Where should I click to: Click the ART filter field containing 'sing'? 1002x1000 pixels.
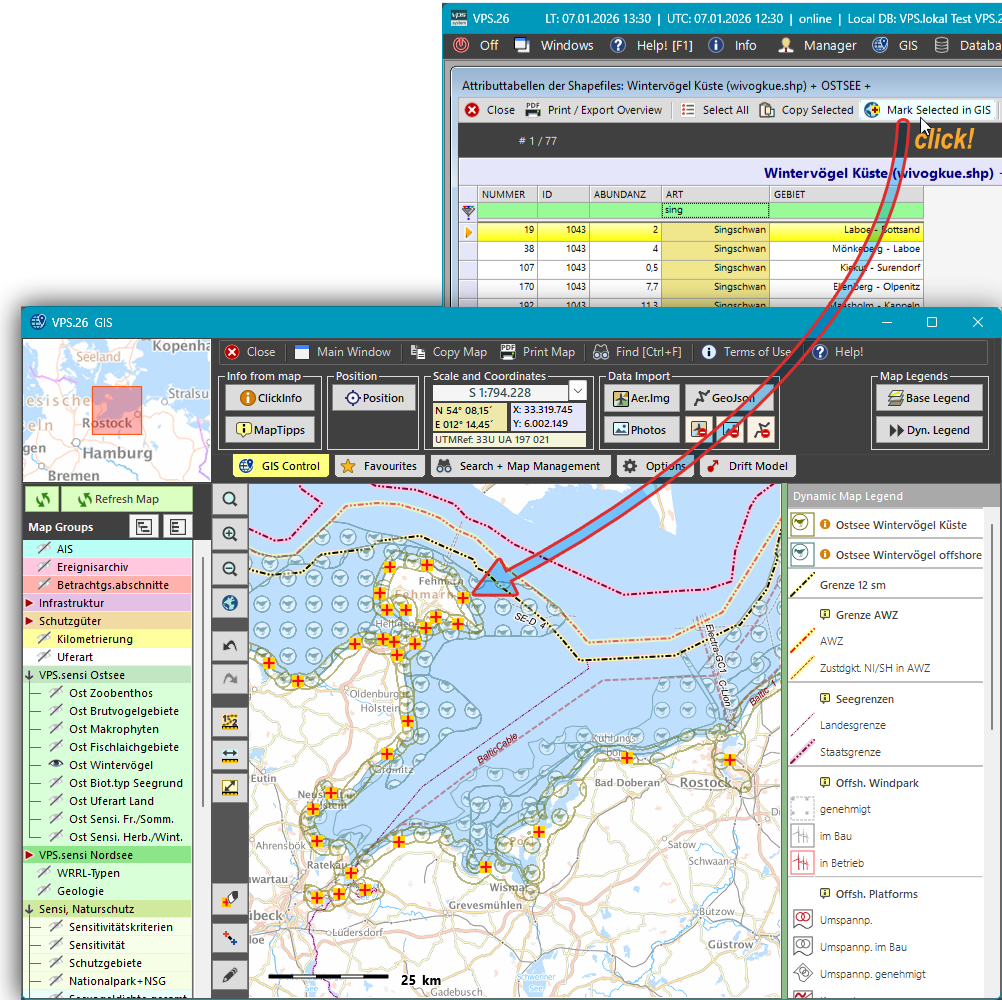pyautogui.click(x=714, y=211)
